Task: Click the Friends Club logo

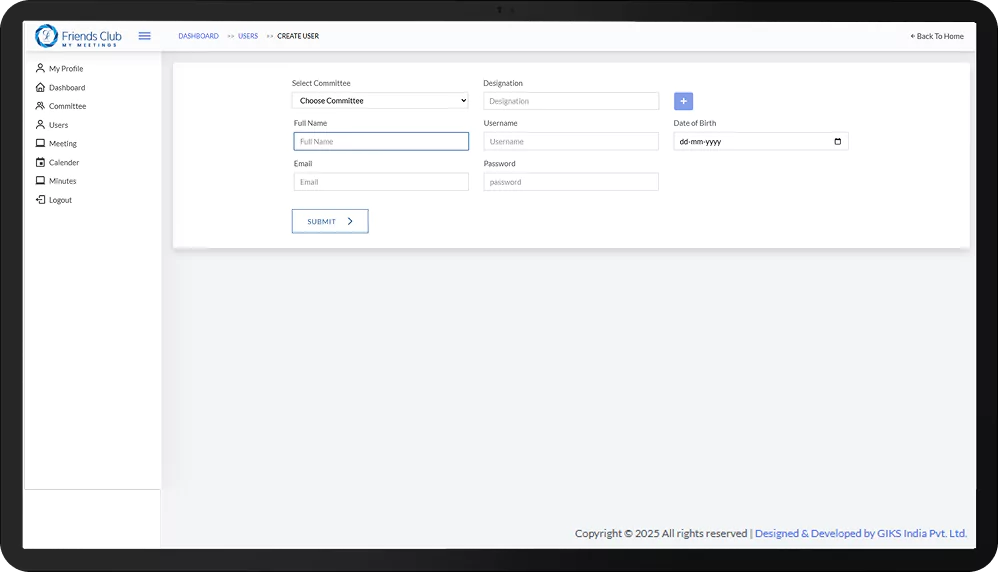Action: (x=78, y=36)
